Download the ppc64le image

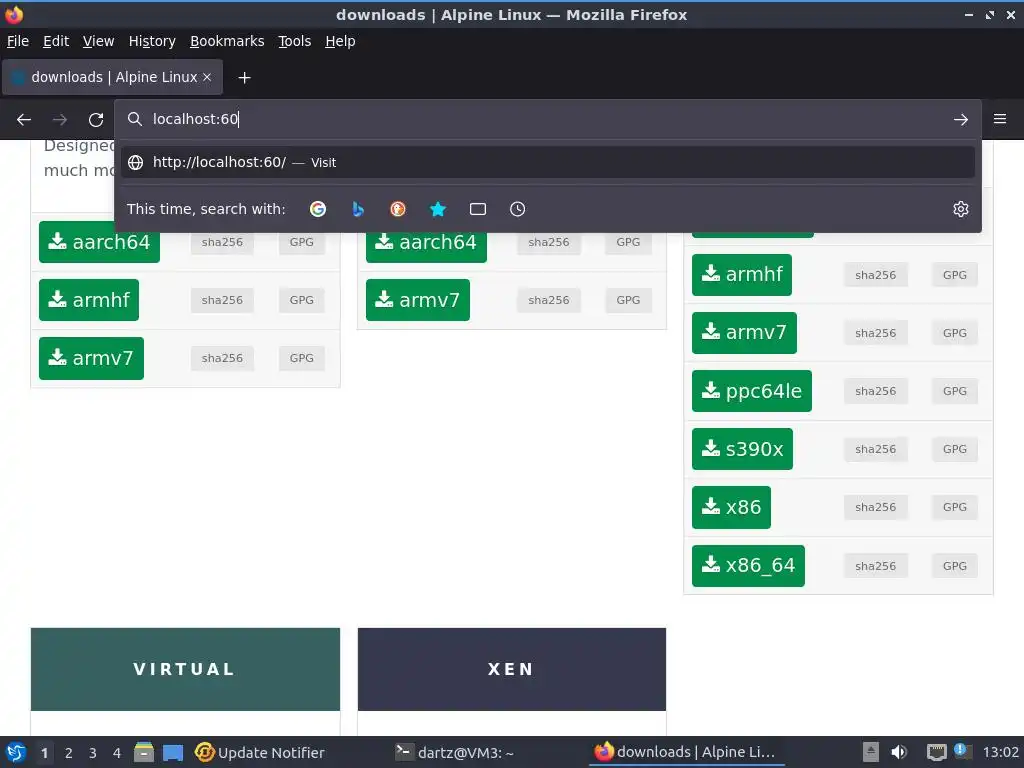(752, 391)
